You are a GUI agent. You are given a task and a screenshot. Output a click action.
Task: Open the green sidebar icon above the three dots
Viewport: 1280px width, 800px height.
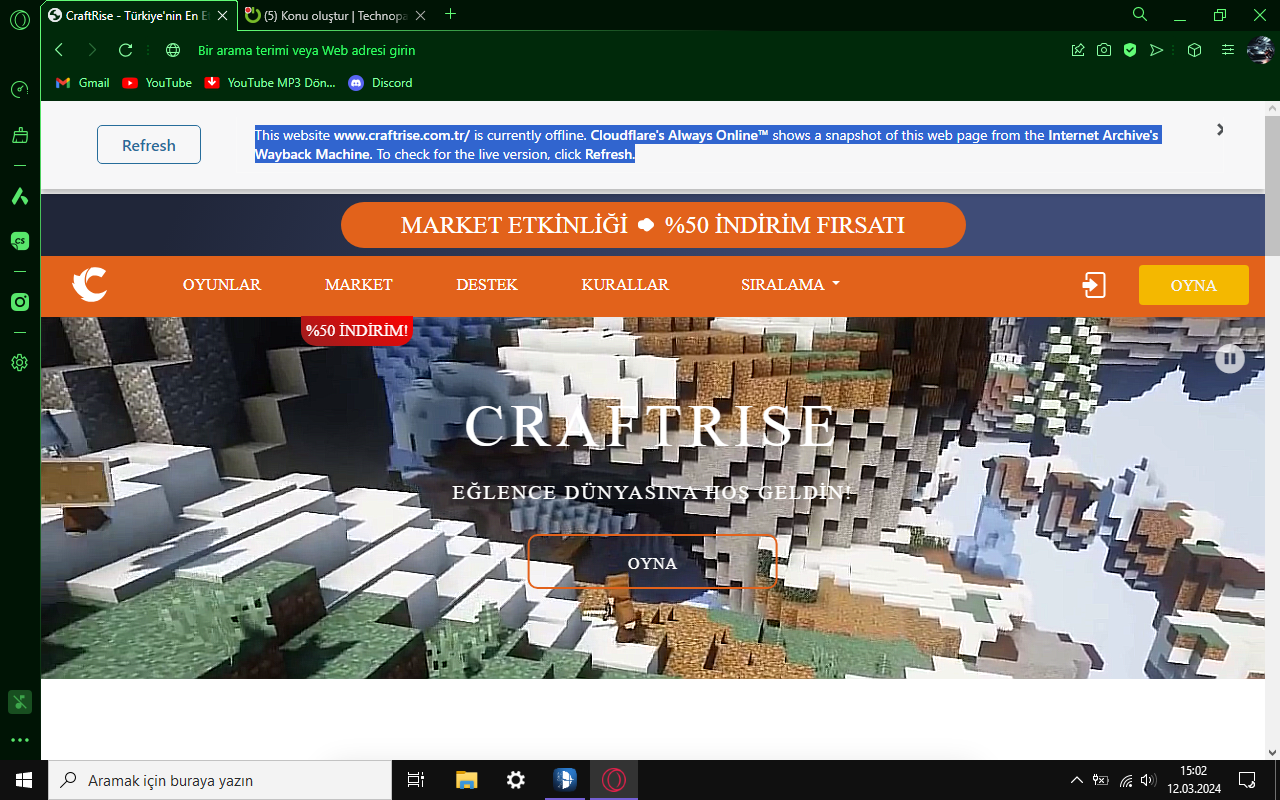[x=19, y=702]
